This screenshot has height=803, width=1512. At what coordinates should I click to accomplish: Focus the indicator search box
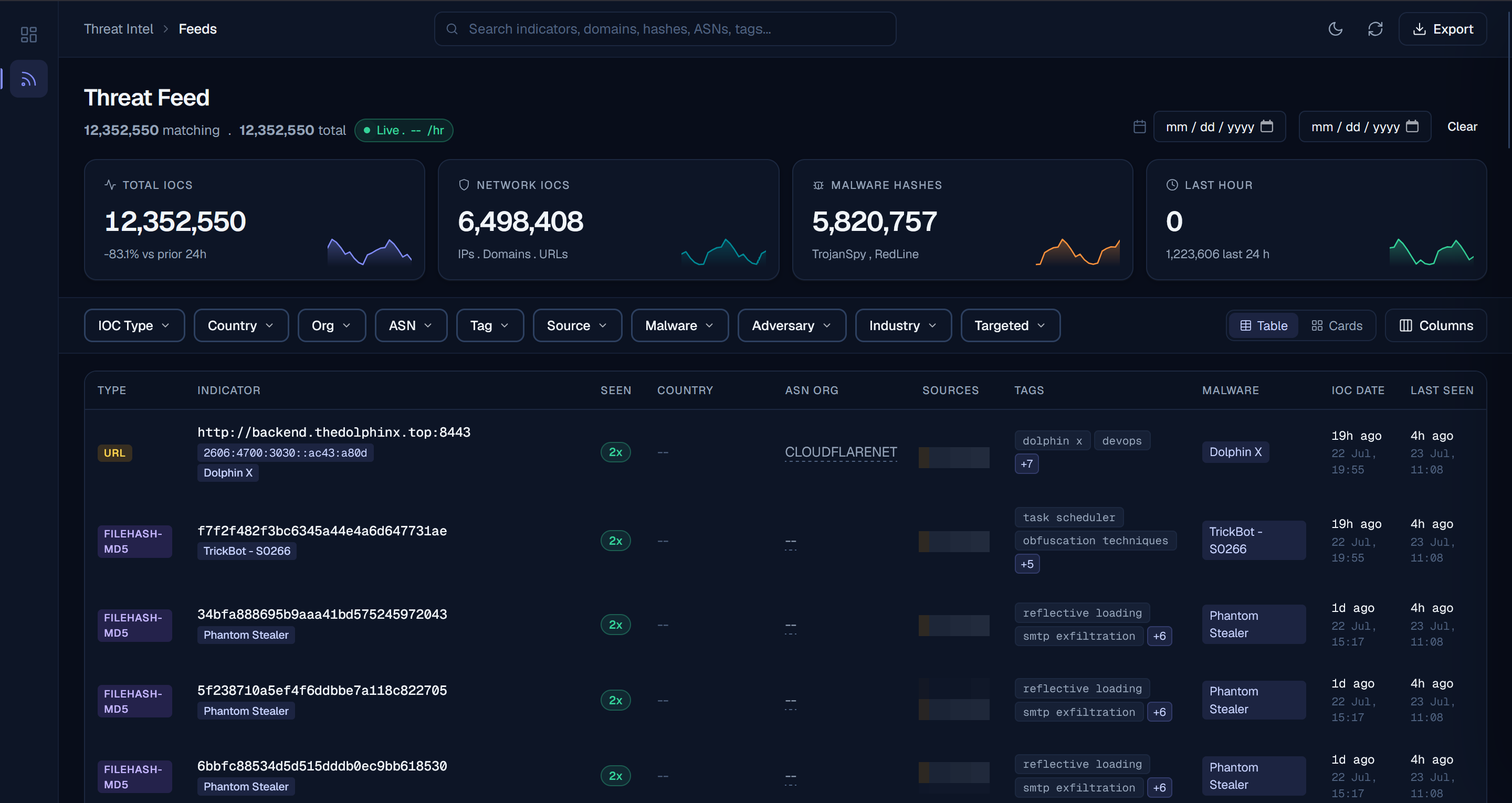(665, 29)
